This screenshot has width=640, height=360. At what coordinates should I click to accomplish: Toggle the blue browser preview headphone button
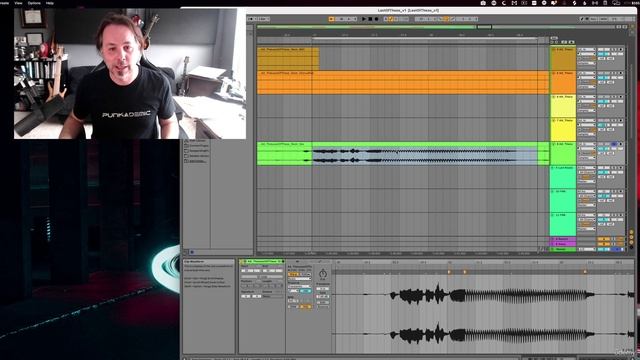(x=193, y=252)
